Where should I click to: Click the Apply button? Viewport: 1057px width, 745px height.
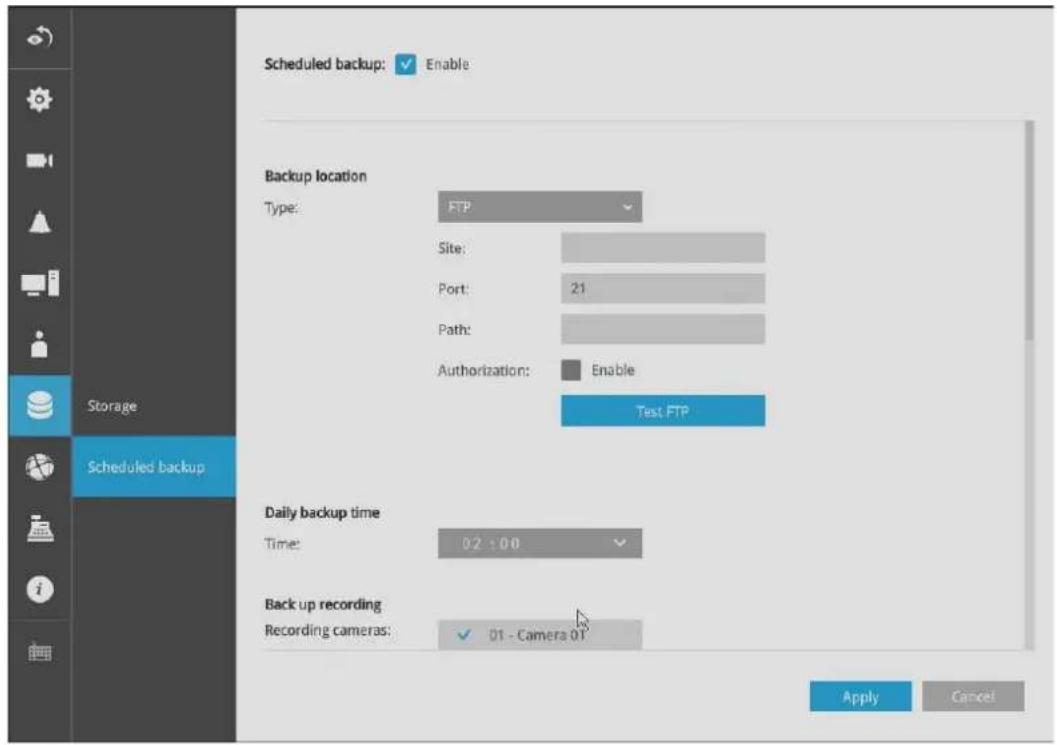point(861,696)
